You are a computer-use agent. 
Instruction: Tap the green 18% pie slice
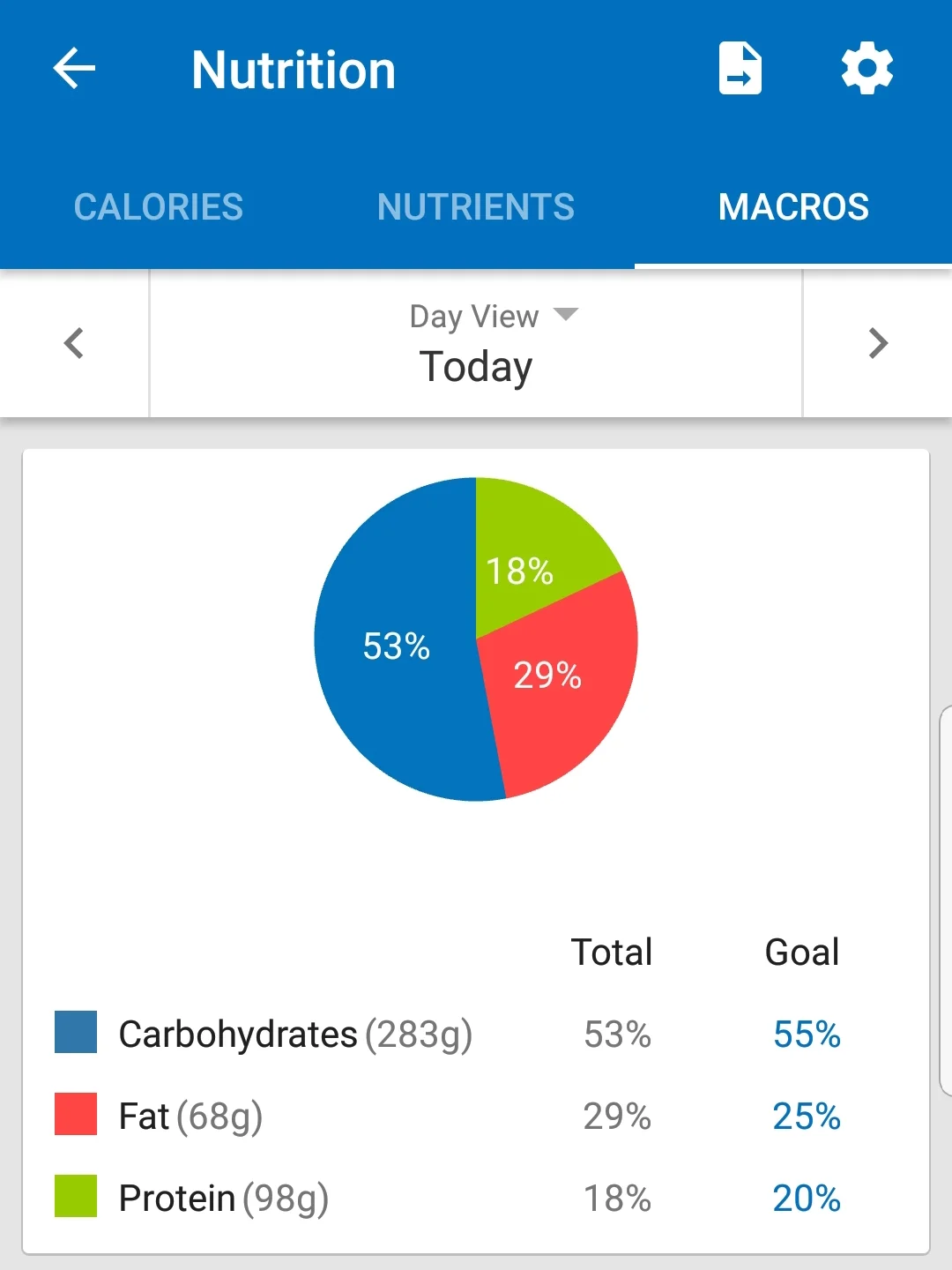[529, 556]
